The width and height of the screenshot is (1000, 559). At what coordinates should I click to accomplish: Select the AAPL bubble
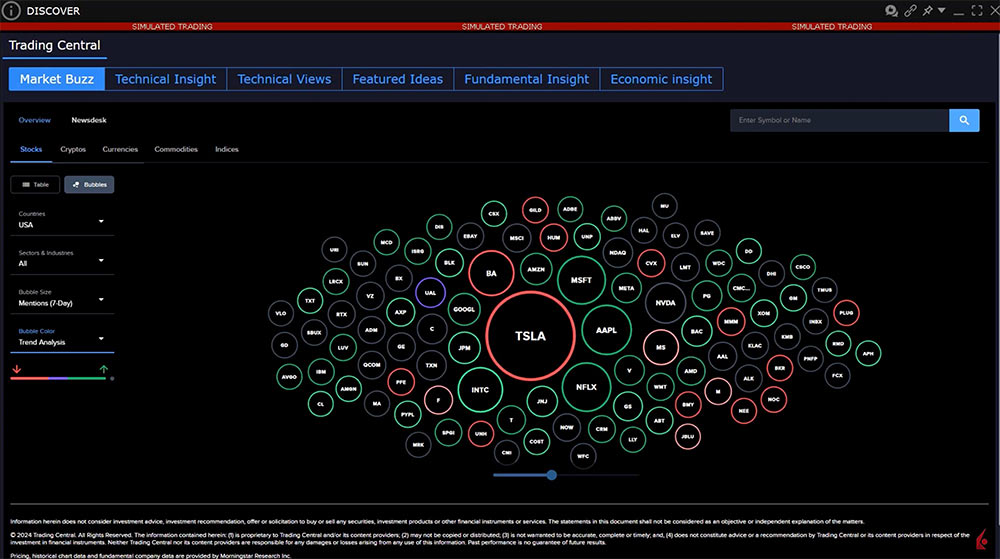(x=606, y=330)
